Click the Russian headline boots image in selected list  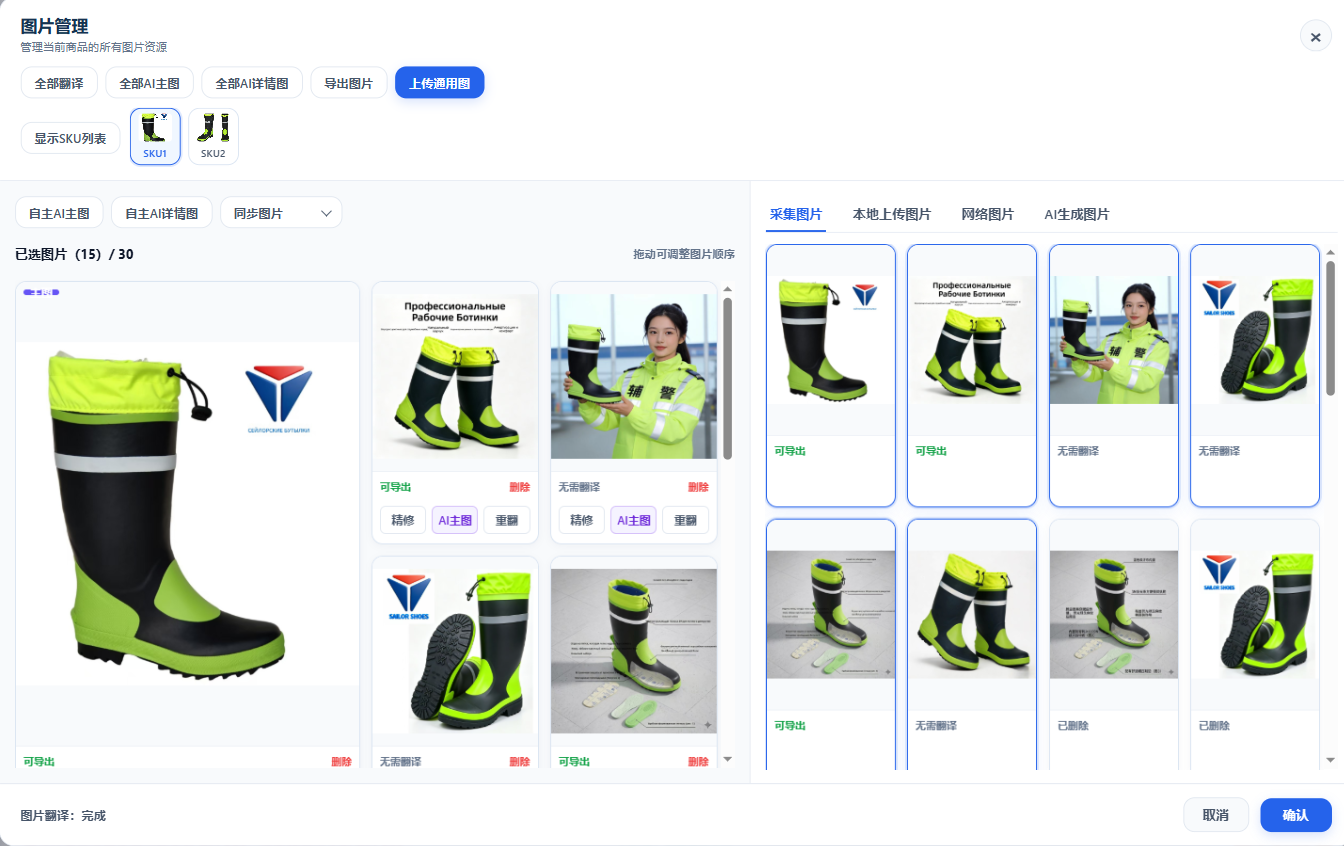click(455, 376)
